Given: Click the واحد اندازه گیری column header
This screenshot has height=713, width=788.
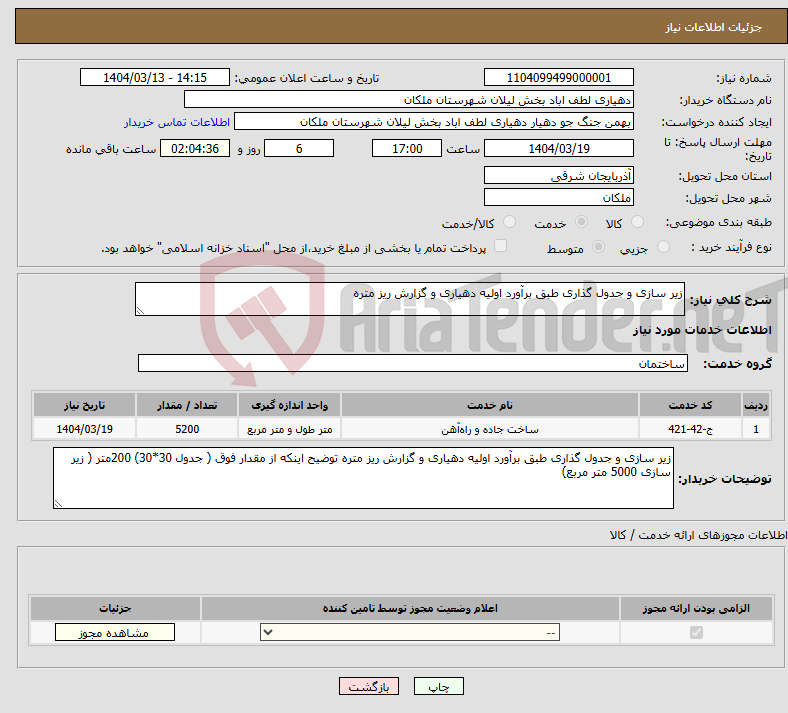Looking at the screenshot, I should click(289, 405).
